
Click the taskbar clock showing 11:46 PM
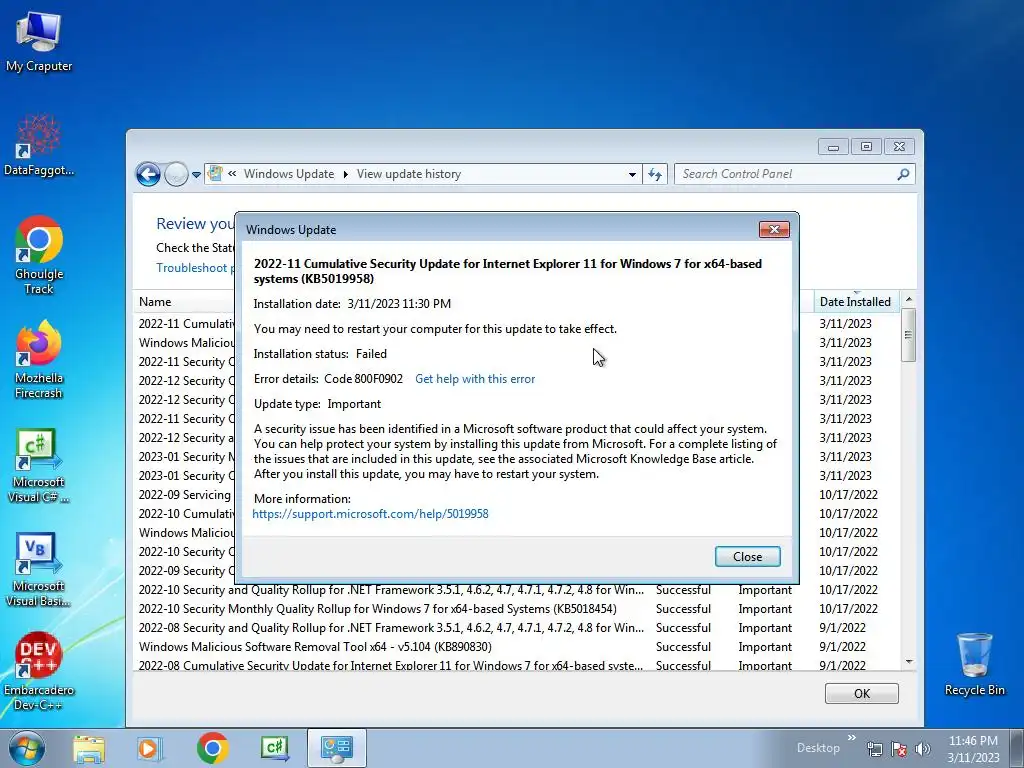coord(973,749)
